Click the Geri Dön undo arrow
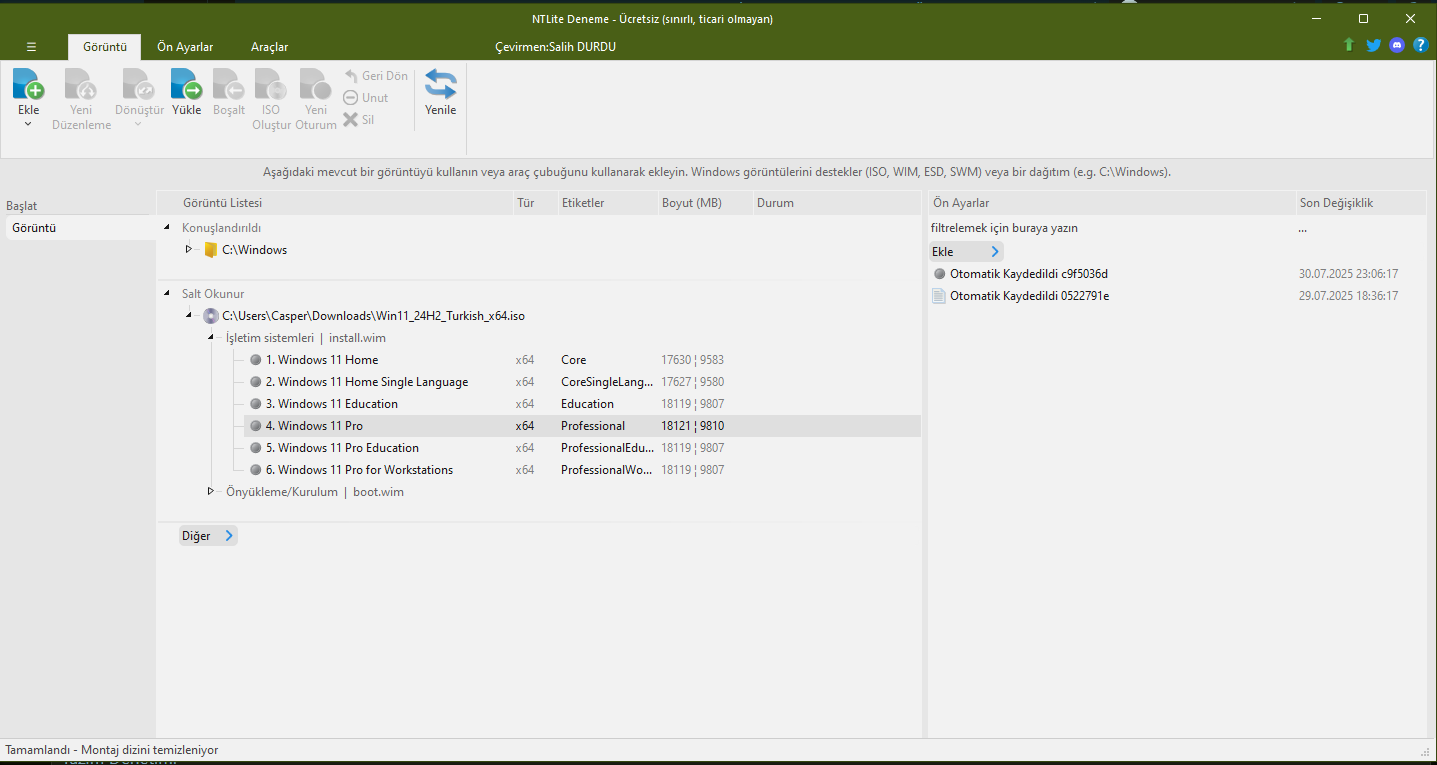1437x765 pixels. click(351, 76)
